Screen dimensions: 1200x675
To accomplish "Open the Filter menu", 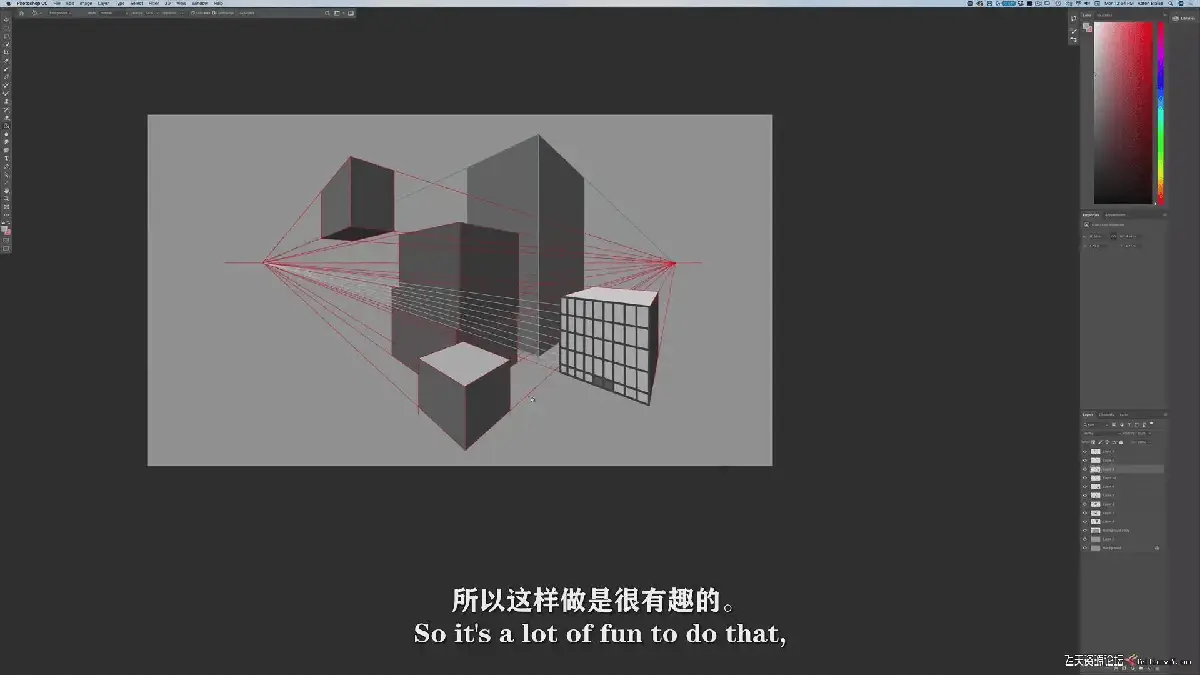I will point(154,3).
